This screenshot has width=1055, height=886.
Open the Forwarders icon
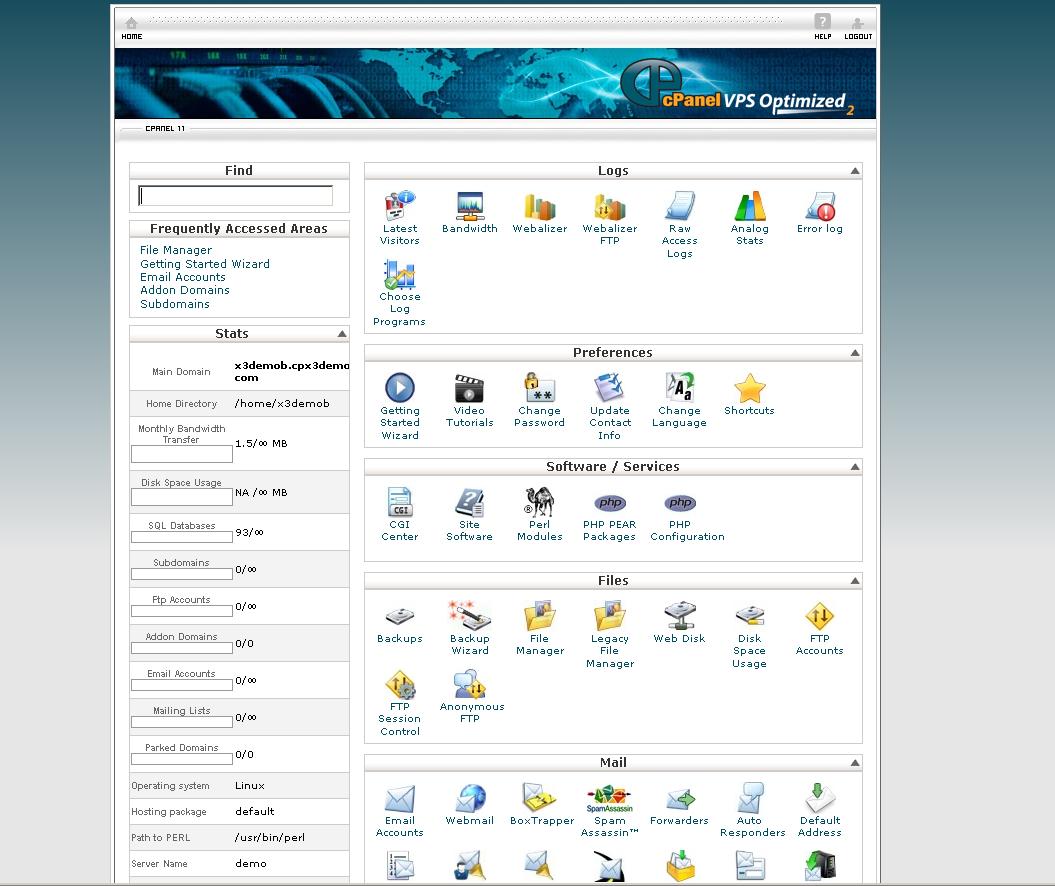click(680, 799)
